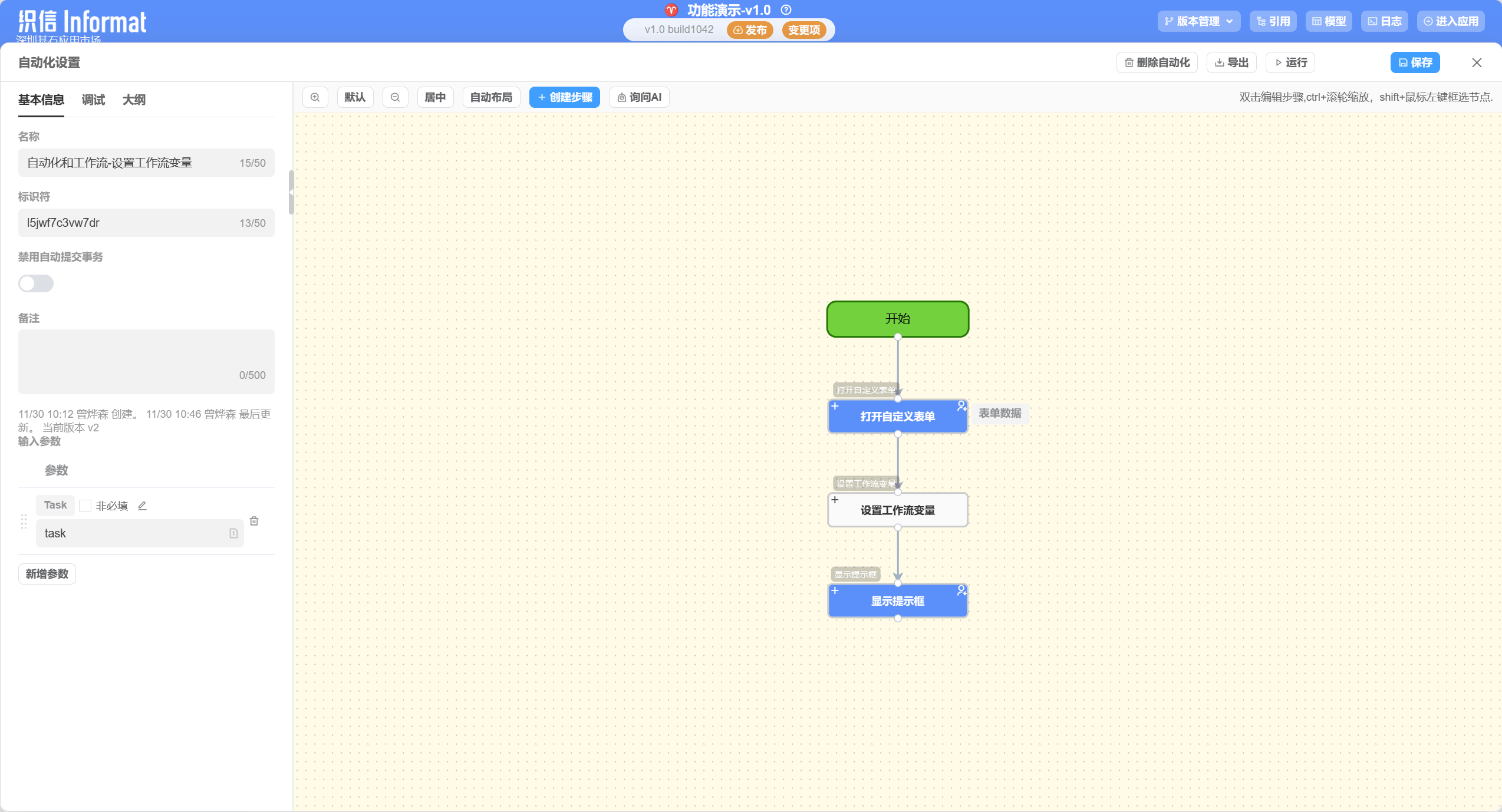Delete the task parameter via trash icon

(254, 521)
